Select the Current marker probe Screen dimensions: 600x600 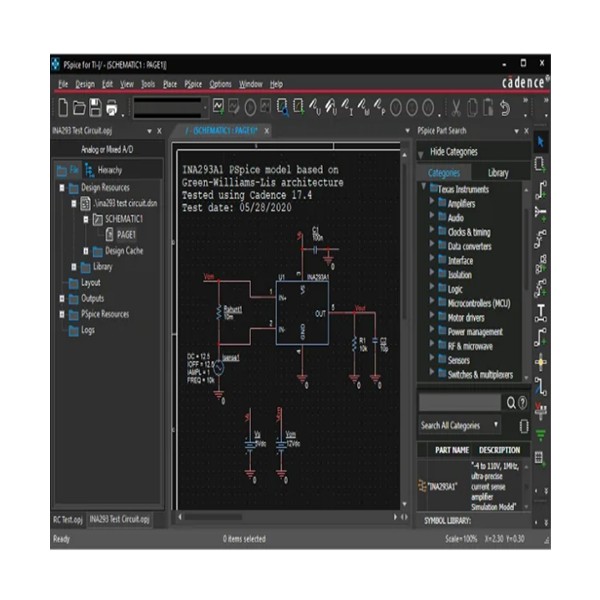(x=347, y=107)
